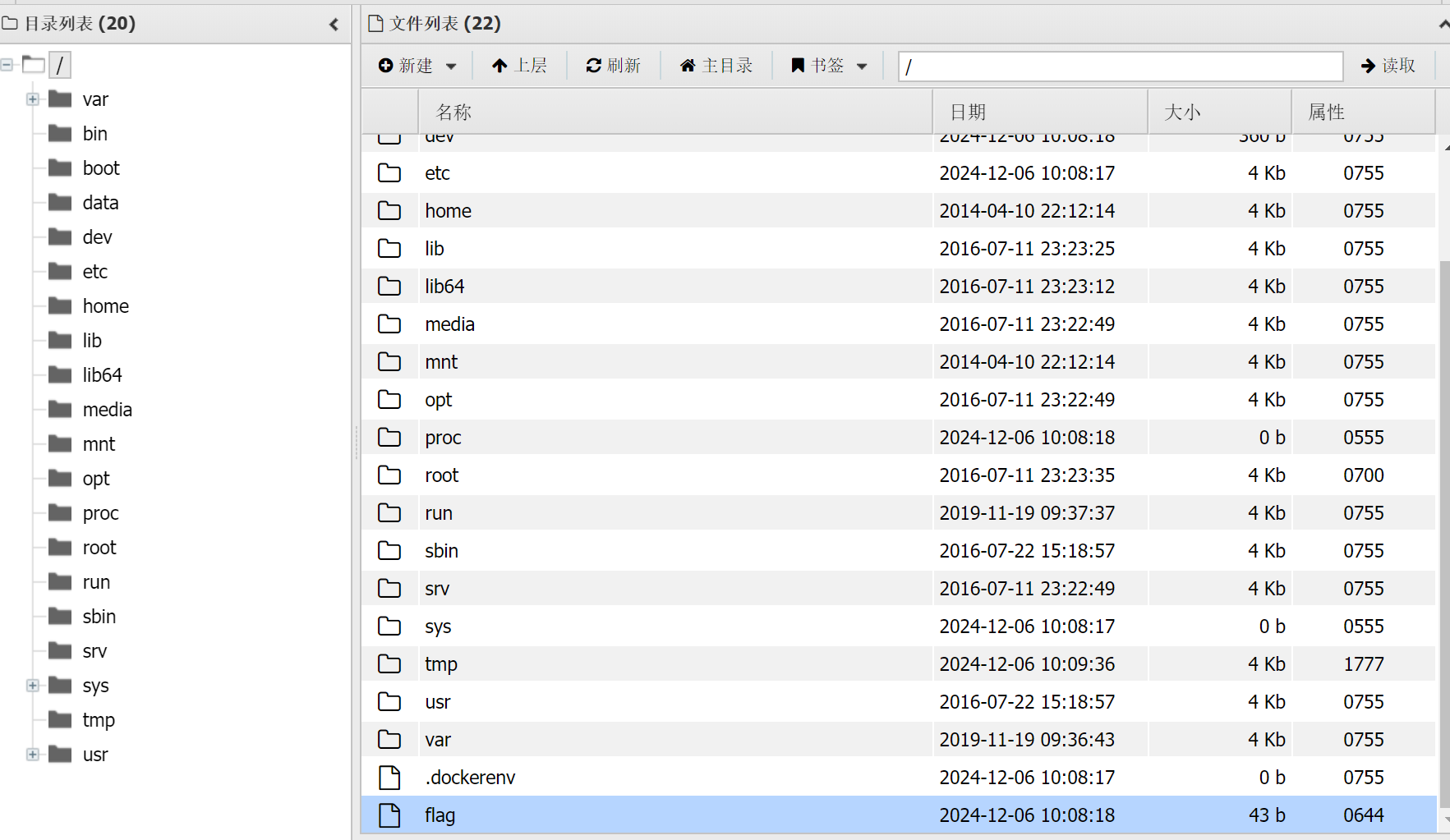Screen dimensions: 1450x840
Task: Sort files by 日期 column header
Action: [968, 112]
